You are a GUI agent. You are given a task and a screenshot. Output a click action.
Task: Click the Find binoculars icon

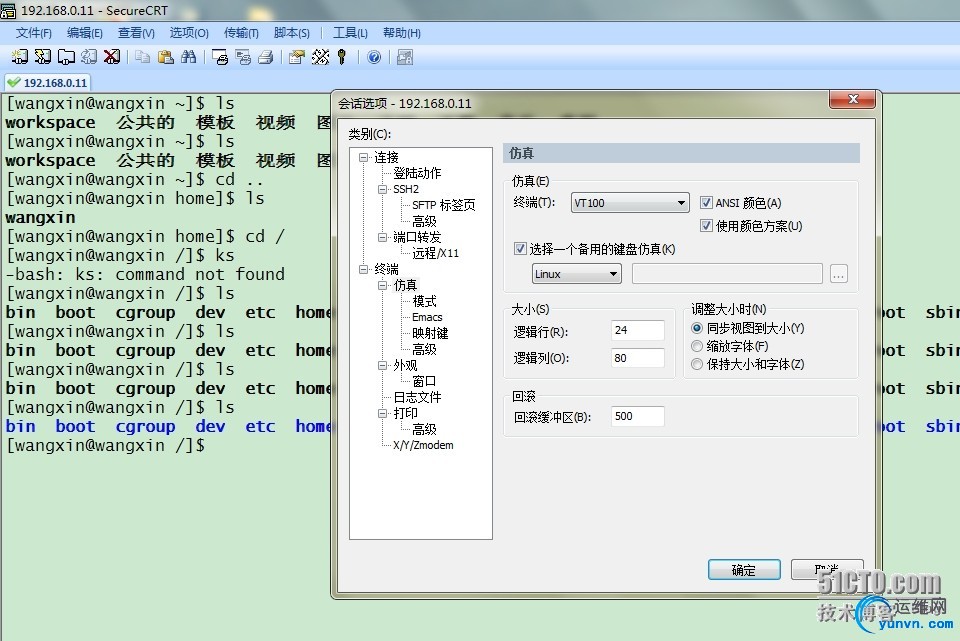(189, 57)
